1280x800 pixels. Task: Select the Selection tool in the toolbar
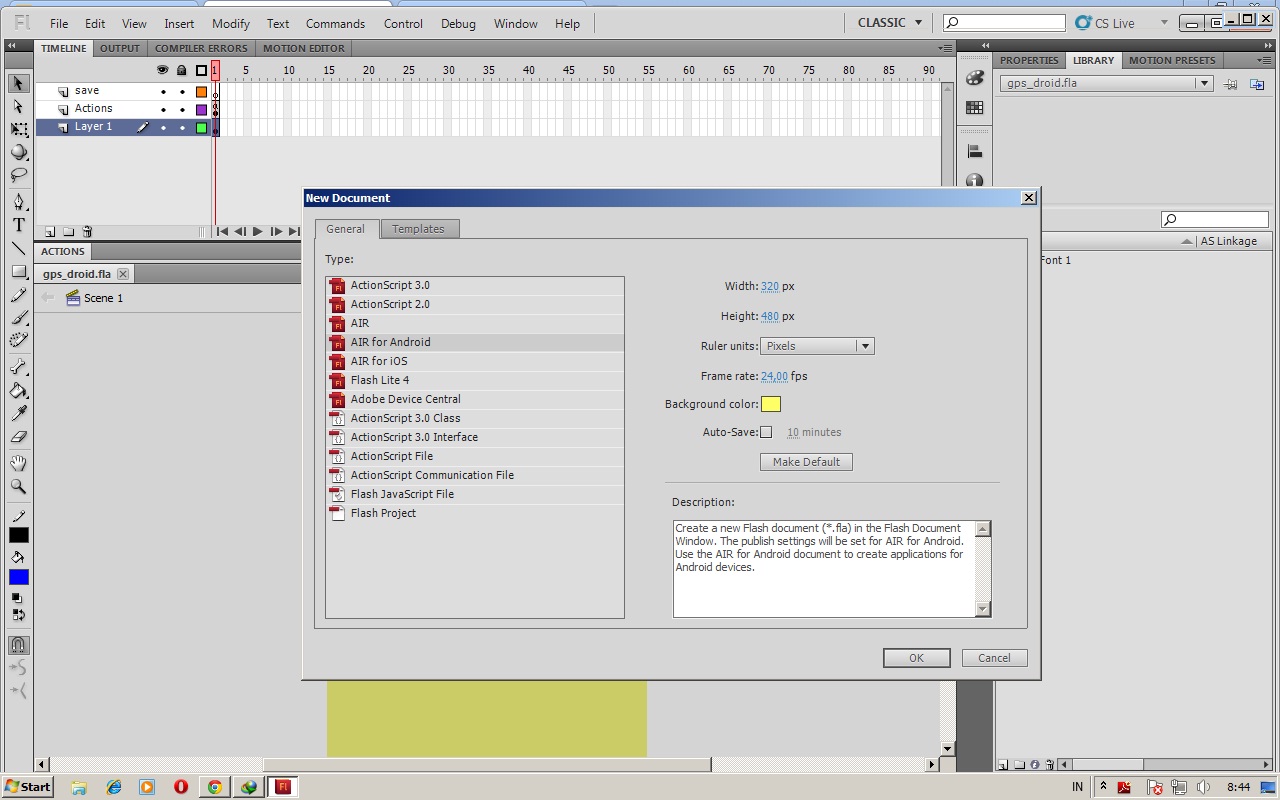(x=18, y=83)
